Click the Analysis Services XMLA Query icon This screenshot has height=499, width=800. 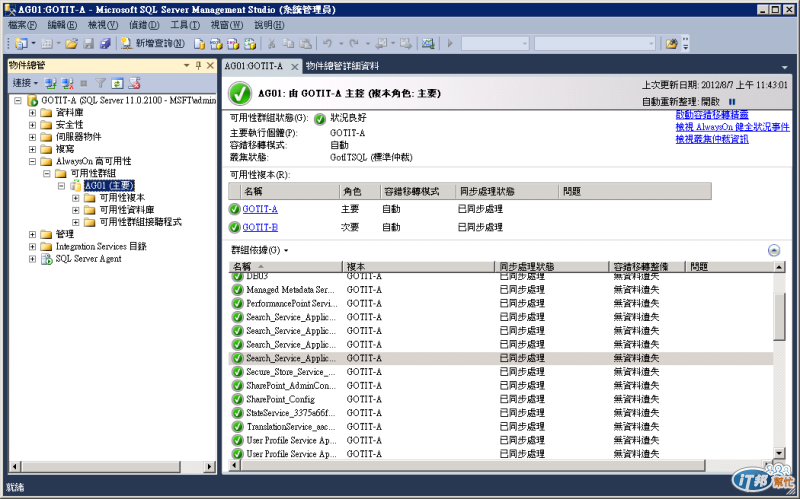[x=250, y=44]
